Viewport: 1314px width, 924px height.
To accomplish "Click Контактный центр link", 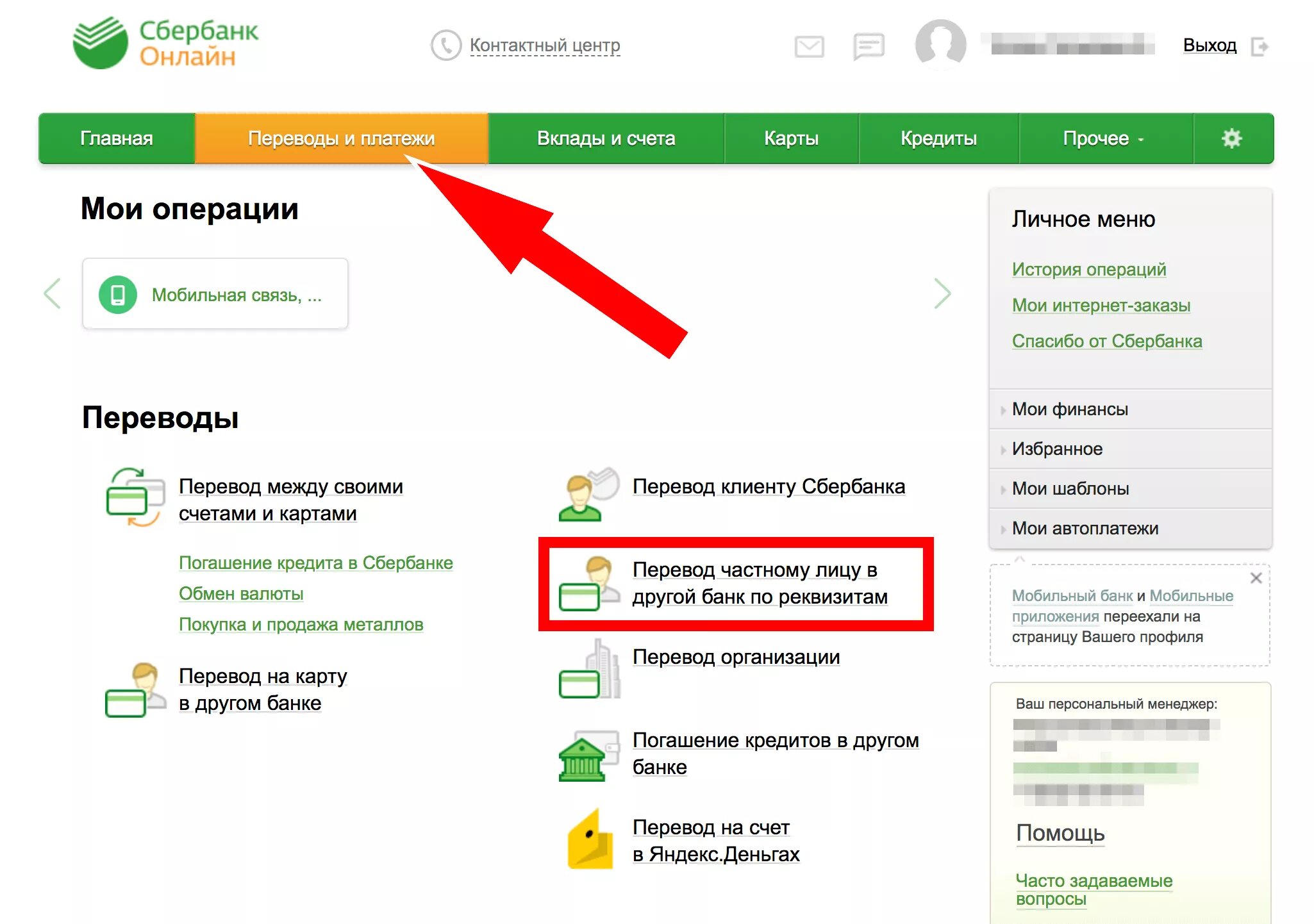I will click(545, 45).
